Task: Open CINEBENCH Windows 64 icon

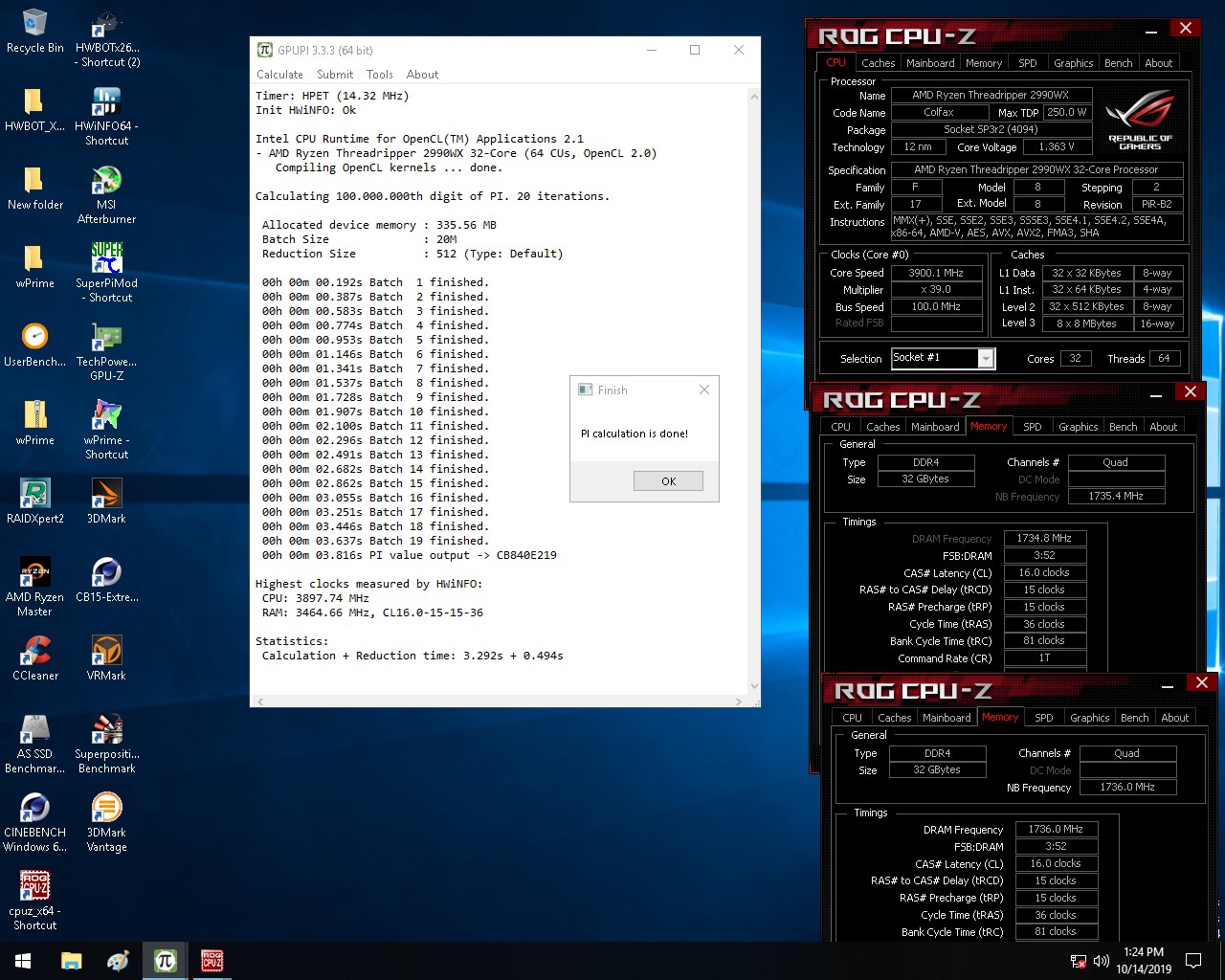Action: pos(34,823)
